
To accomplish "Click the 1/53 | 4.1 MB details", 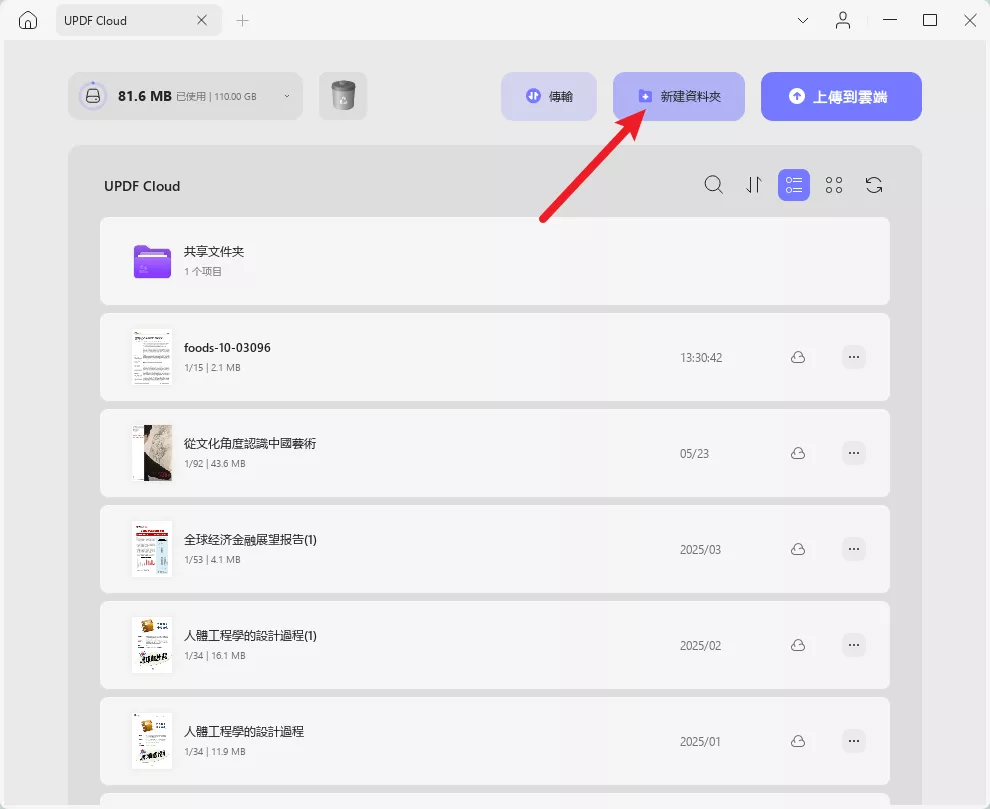I will 212,560.
